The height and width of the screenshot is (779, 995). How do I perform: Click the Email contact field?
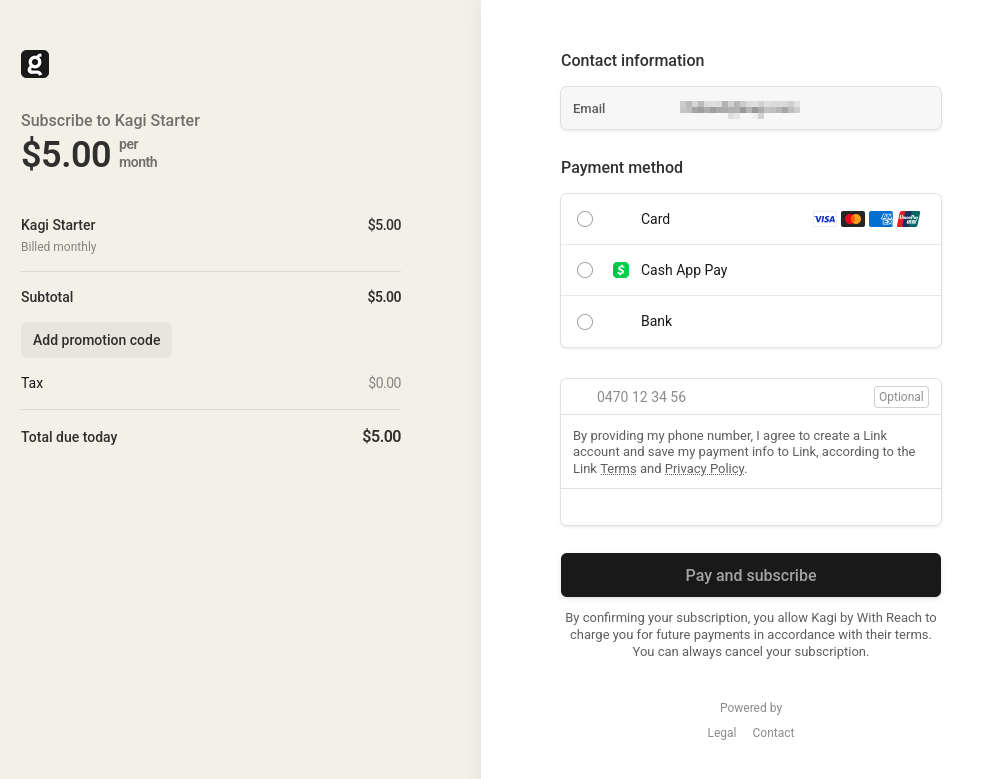750,108
